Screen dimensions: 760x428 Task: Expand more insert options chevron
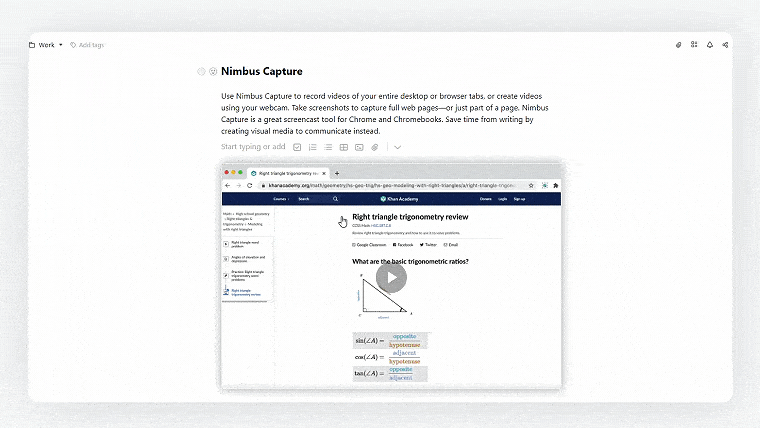pos(397,147)
